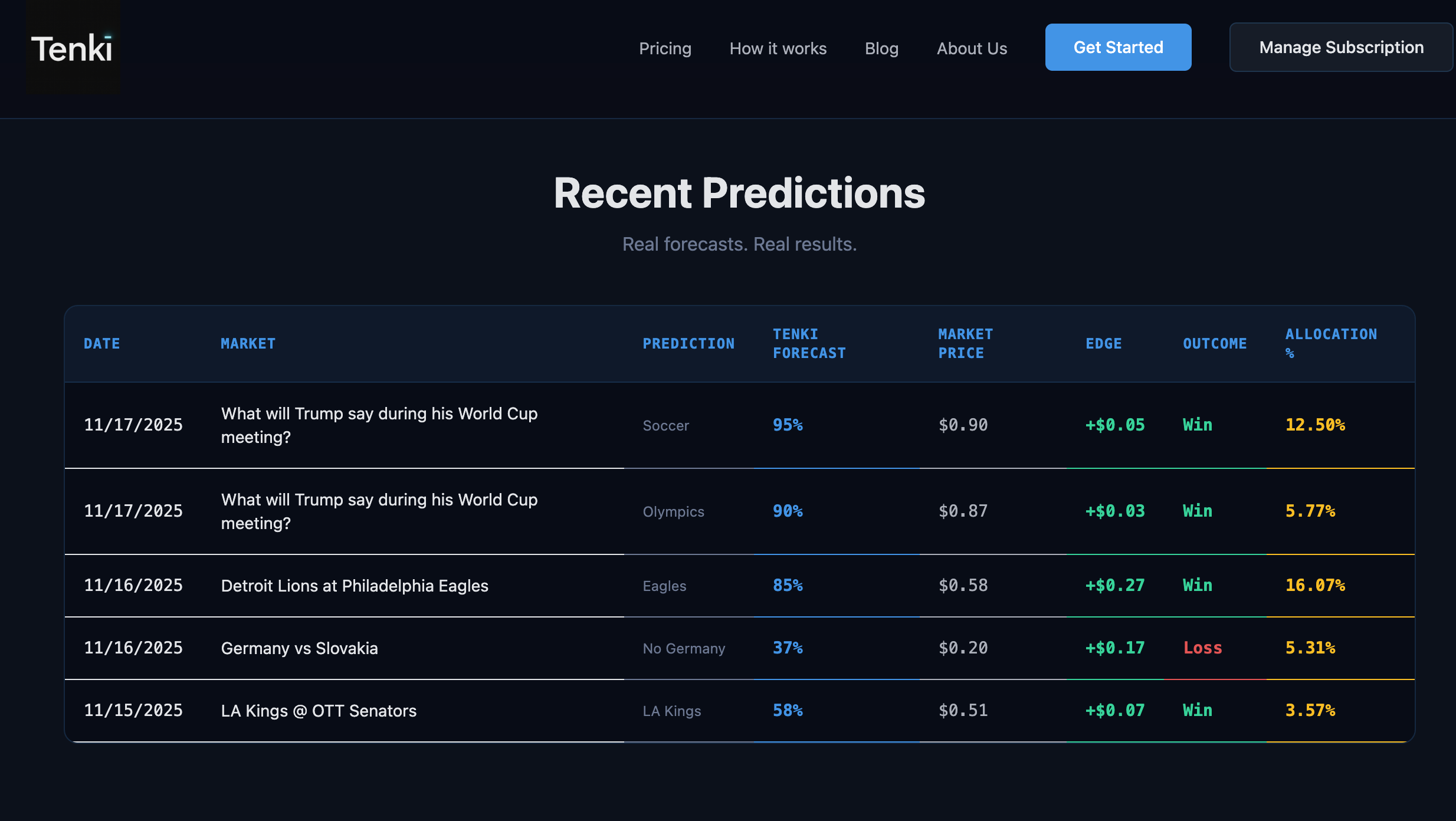1456x821 pixels.
Task: Click the 16.07% allocation value
Action: [x=1315, y=586]
